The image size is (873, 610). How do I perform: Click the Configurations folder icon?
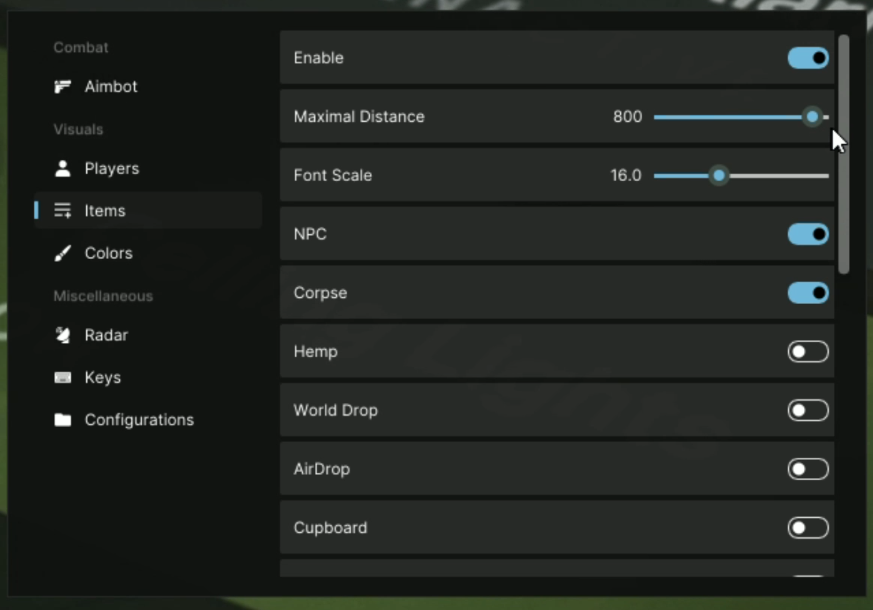click(63, 420)
